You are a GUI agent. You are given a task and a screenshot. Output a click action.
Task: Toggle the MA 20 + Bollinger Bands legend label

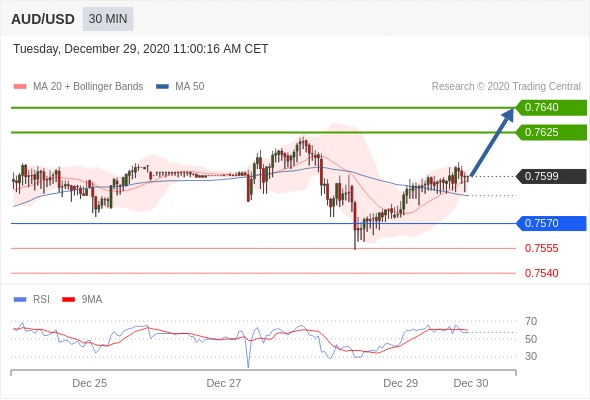(88, 87)
